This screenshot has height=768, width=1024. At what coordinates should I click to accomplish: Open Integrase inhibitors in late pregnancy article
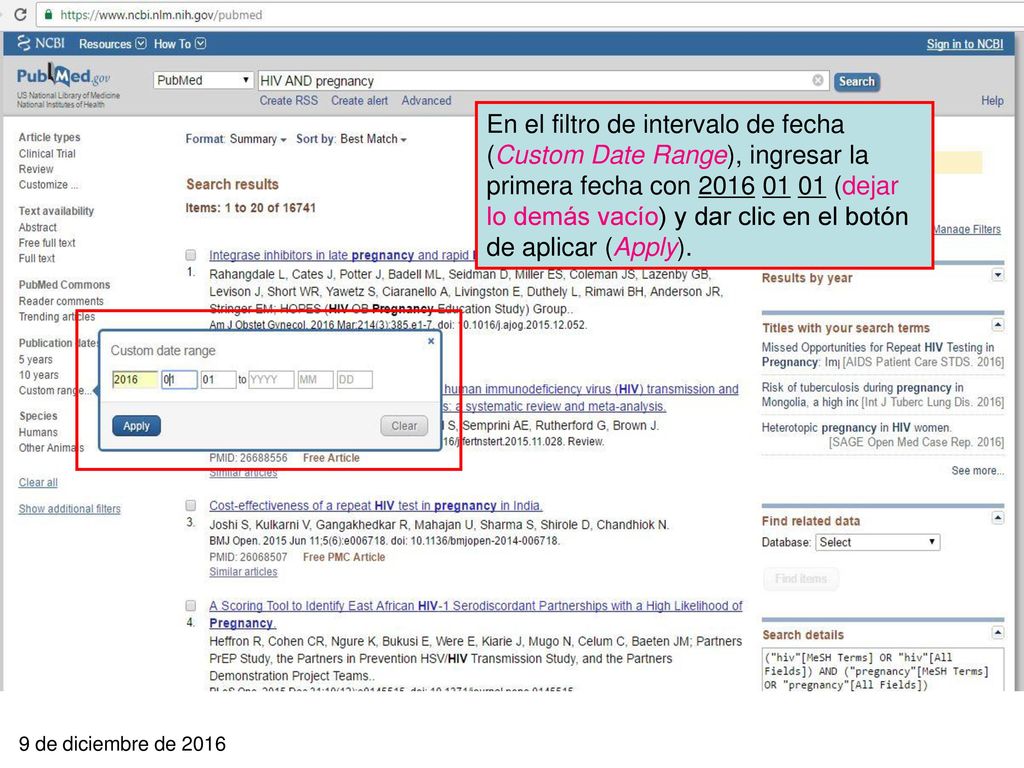342,255
